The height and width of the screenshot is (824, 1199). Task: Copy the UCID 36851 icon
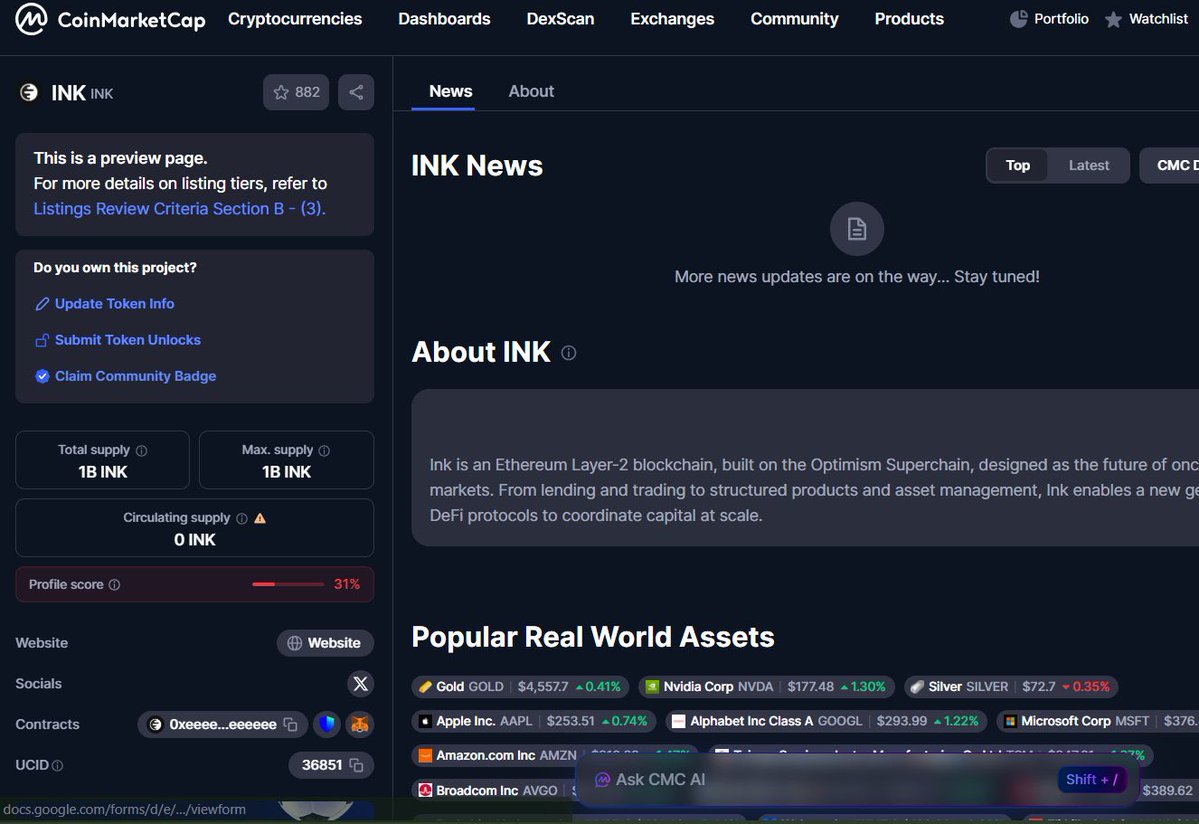point(356,765)
